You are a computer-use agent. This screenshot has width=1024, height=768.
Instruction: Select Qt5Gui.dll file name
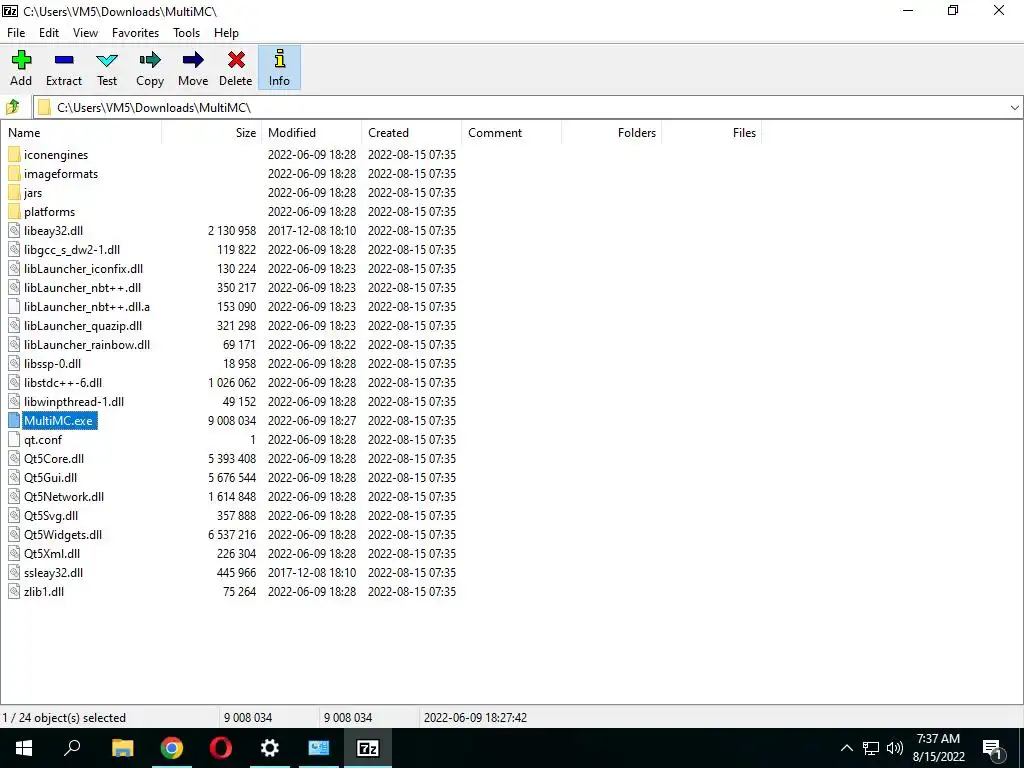pos(50,477)
